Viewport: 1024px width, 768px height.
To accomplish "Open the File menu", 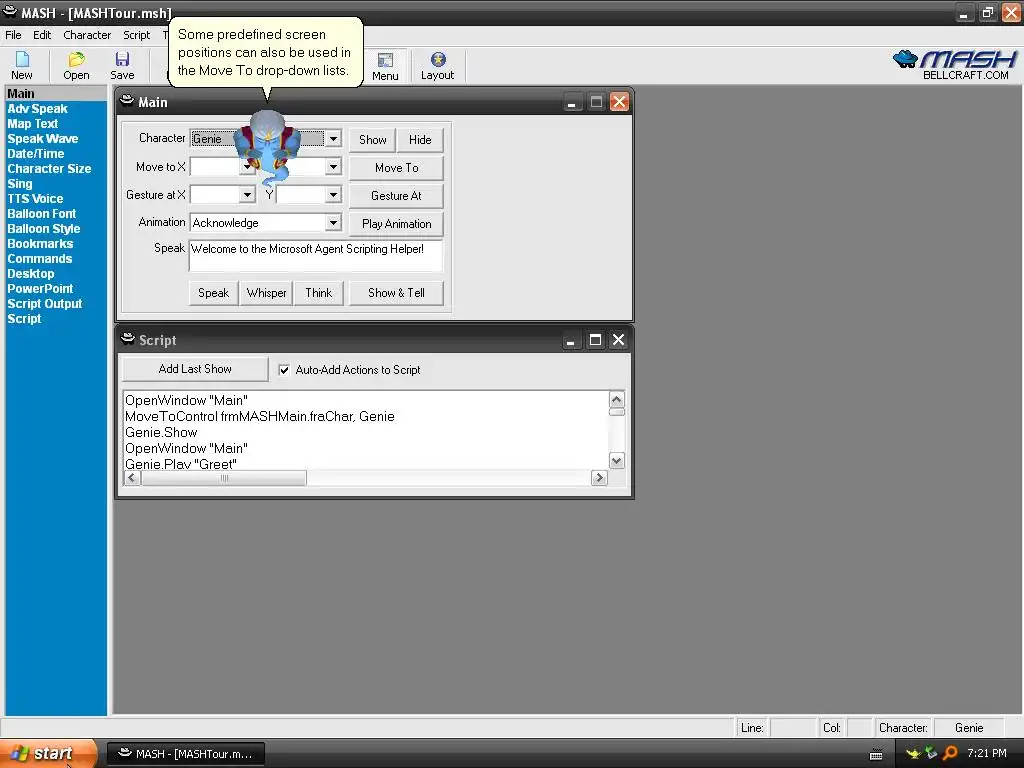I will point(13,35).
